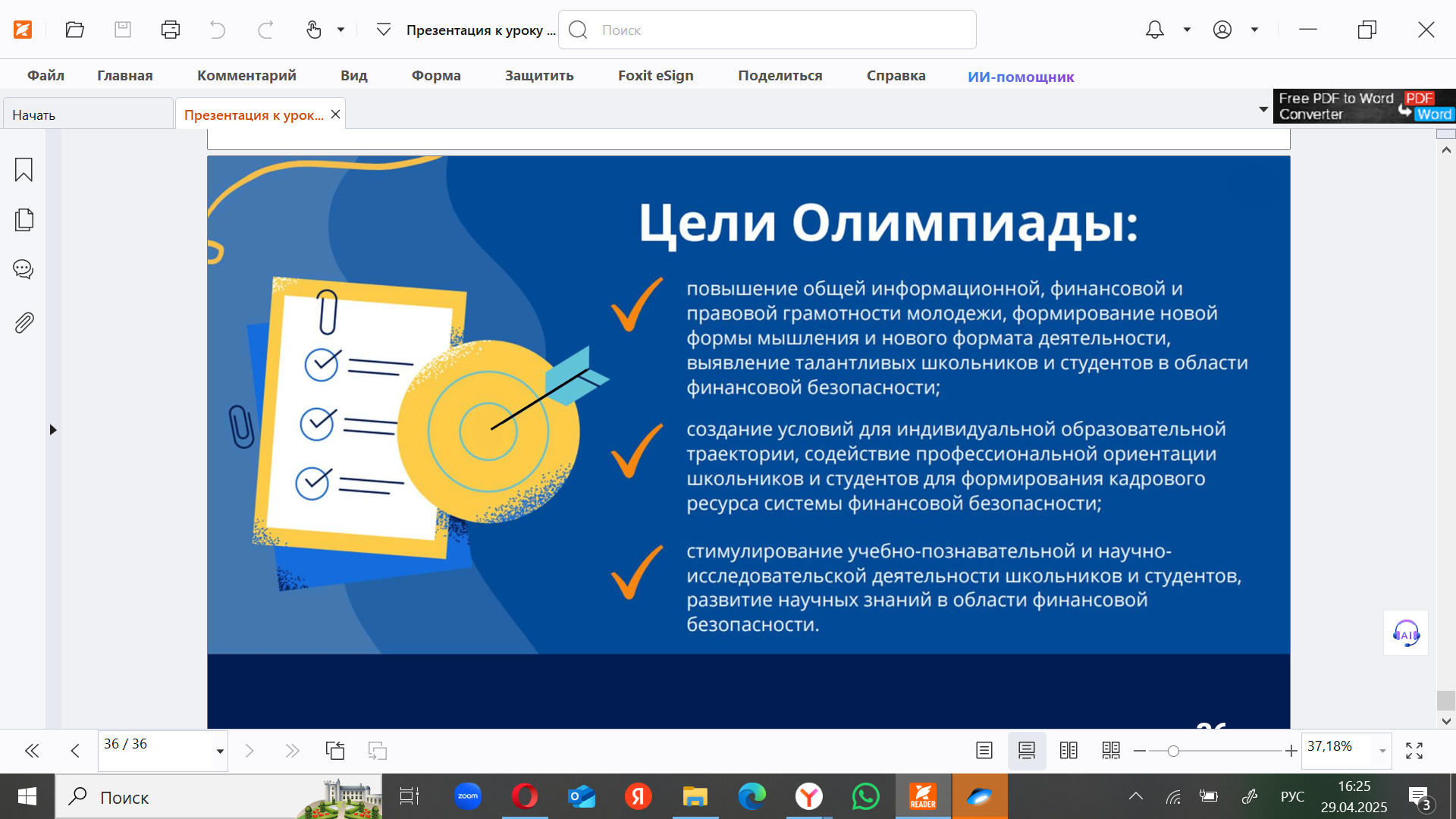Expand the left navigation panel arrow
Image resolution: width=1456 pixels, height=819 pixels.
53,429
